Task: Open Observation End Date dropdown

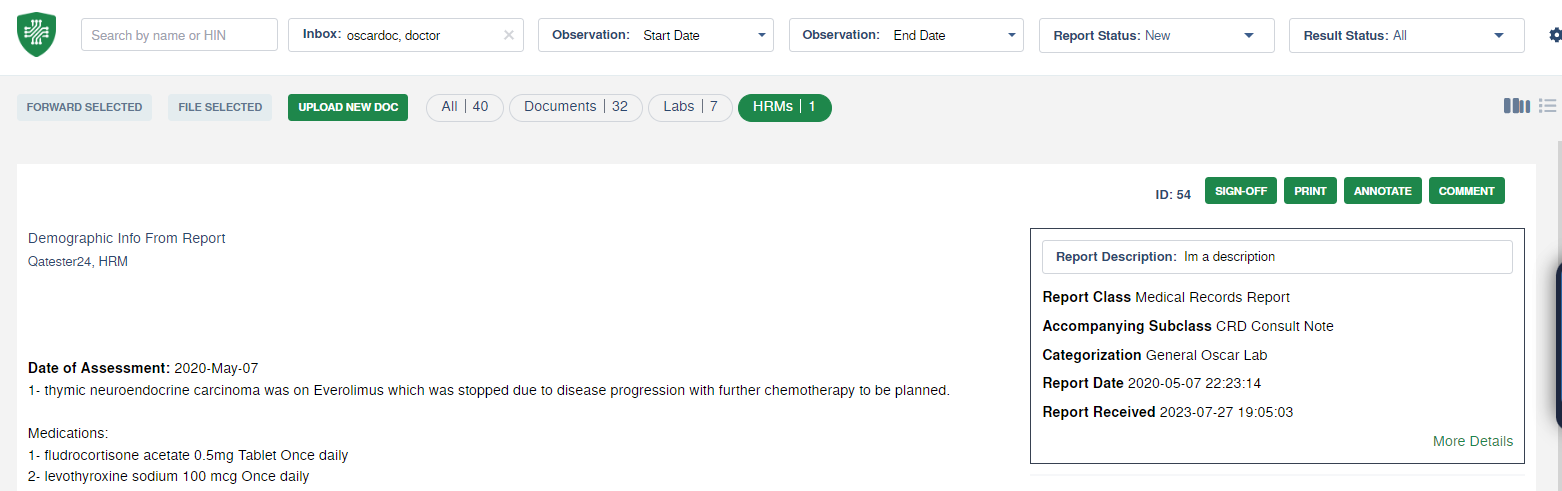Action: 906,35
